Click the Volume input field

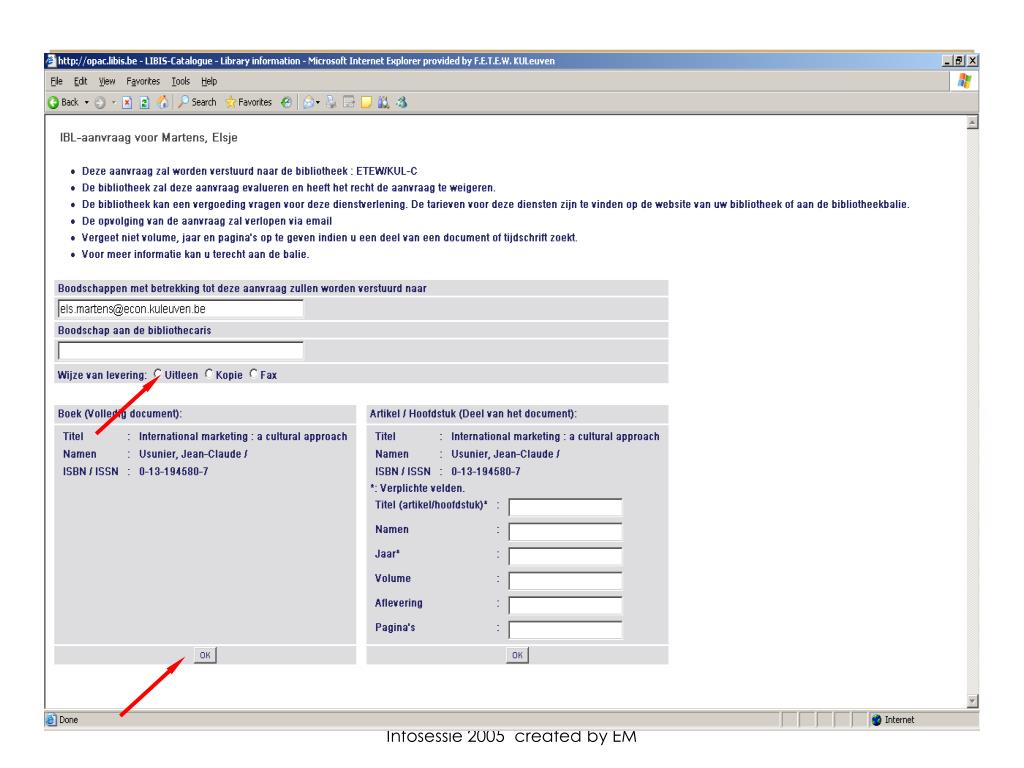pos(566,581)
